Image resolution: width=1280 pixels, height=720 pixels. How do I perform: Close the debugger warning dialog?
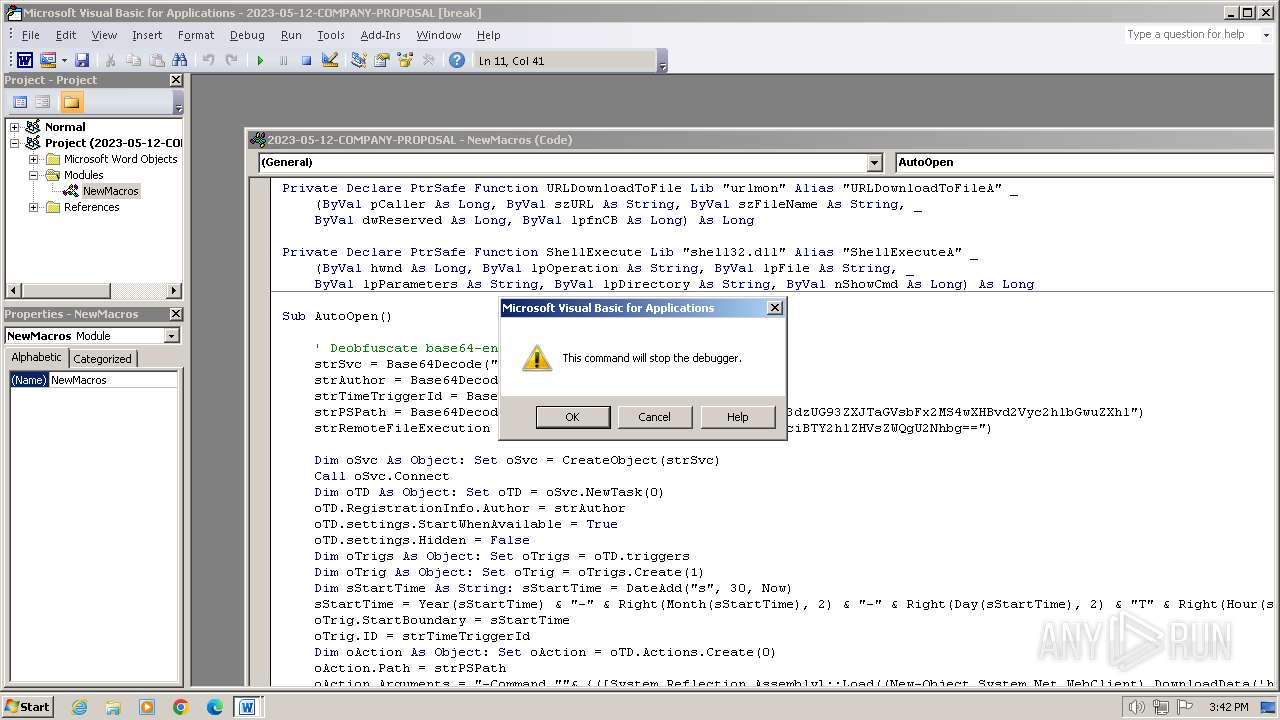pyautogui.click(x=774, y=308)
